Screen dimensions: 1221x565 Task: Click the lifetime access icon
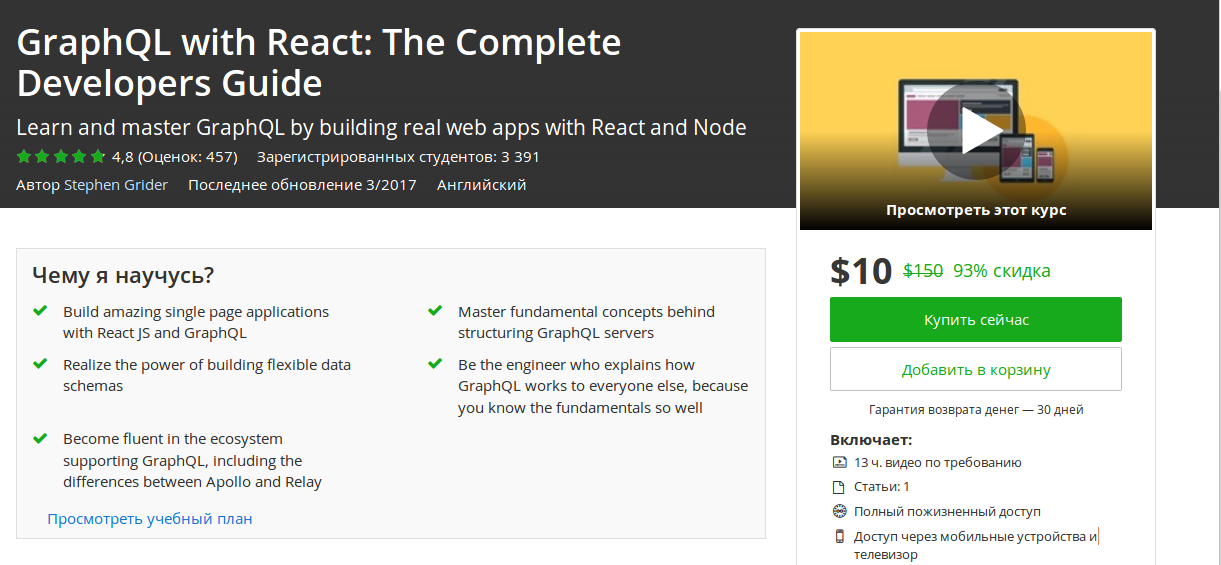pos(839,511)
